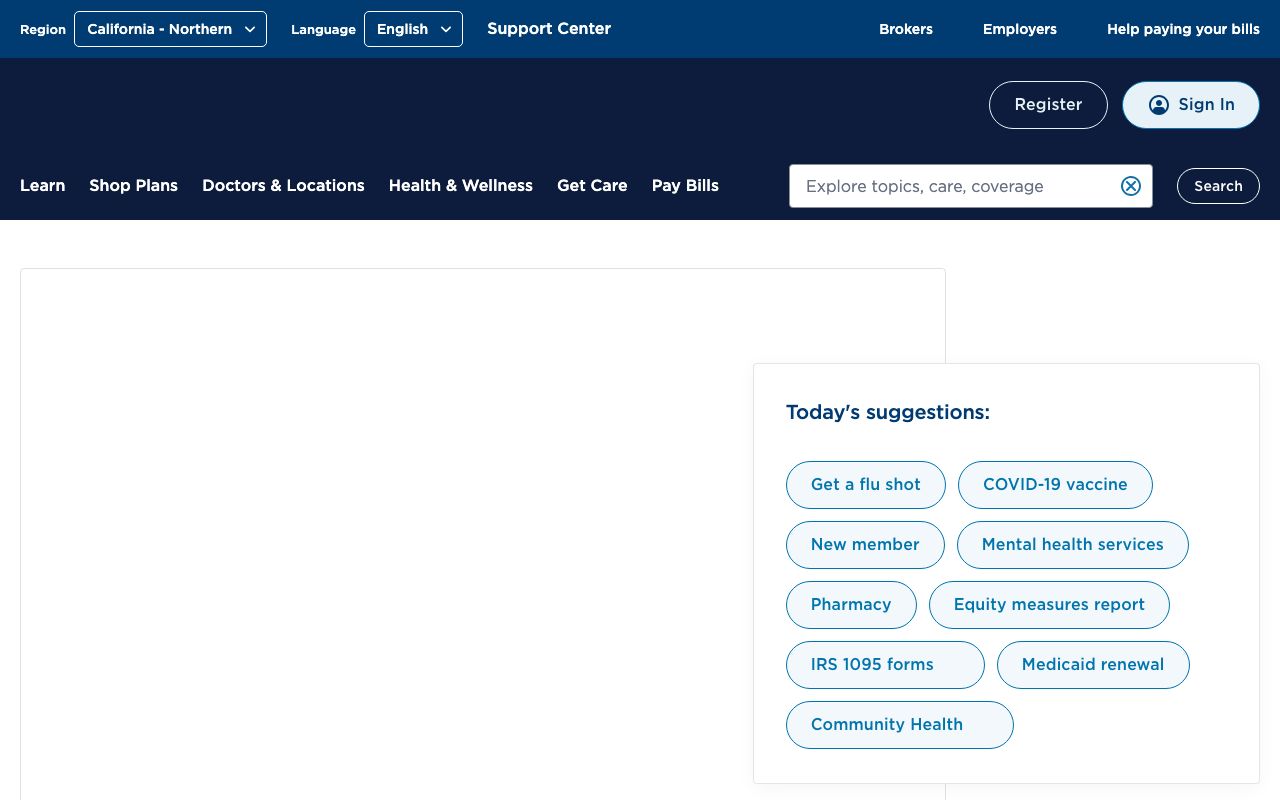The height and width of the screenshot is (800, 1280).
Task: Click the Sign In button
Action: click(1190, 105)
